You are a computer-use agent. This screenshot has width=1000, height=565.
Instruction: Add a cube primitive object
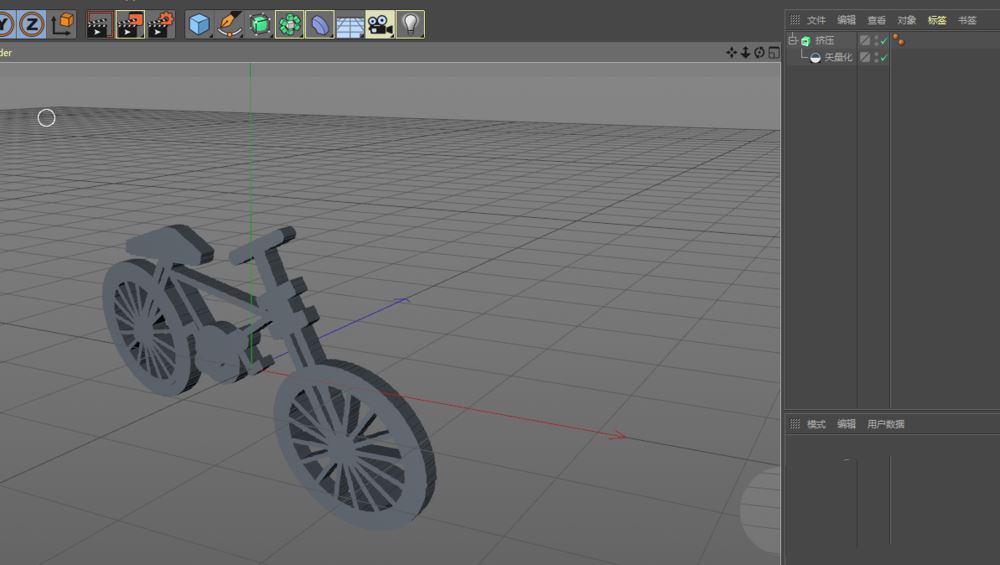point(200,24)
